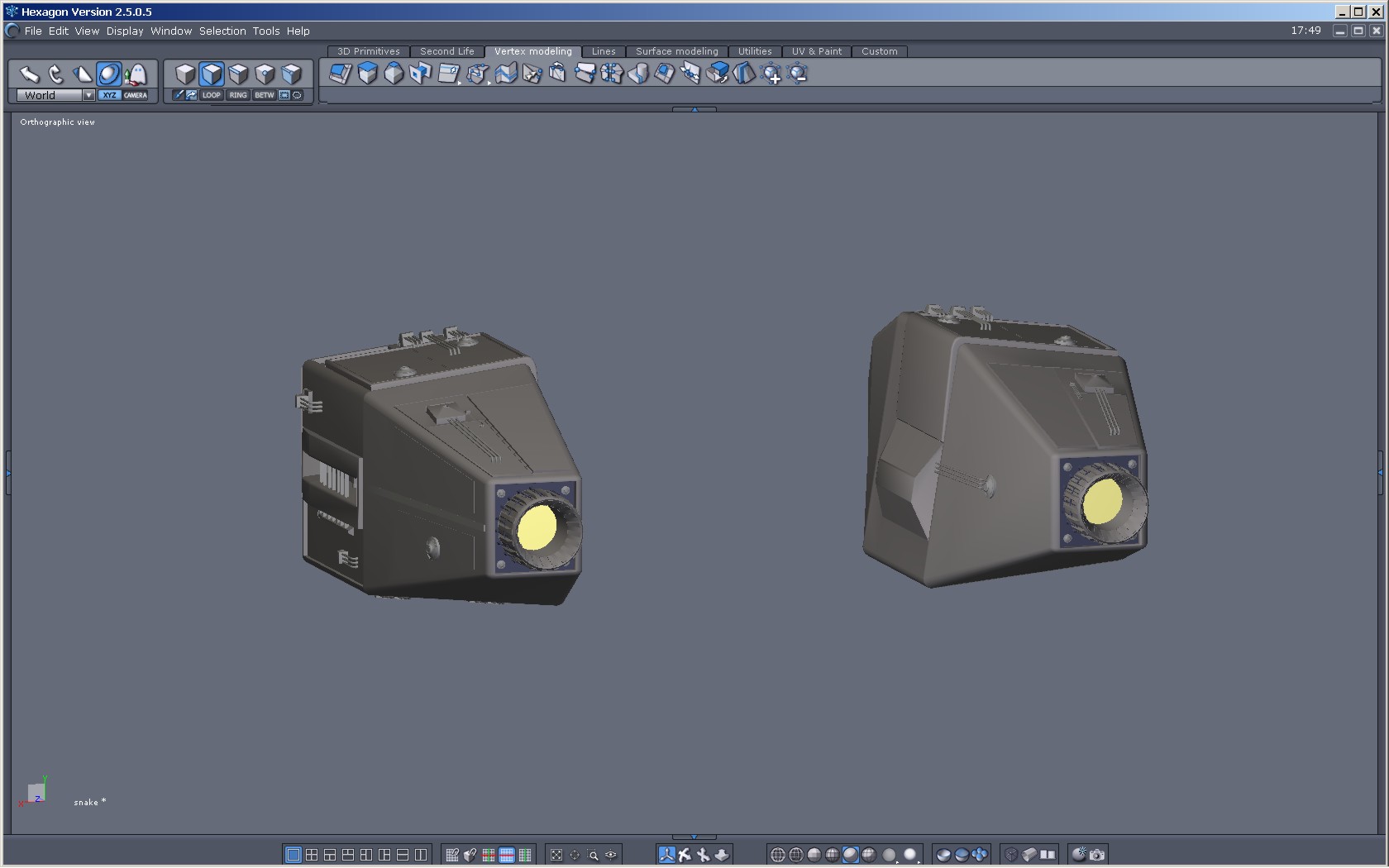Open the Edit menu
The image size is (1389, 868).
[x=59, y=31]
